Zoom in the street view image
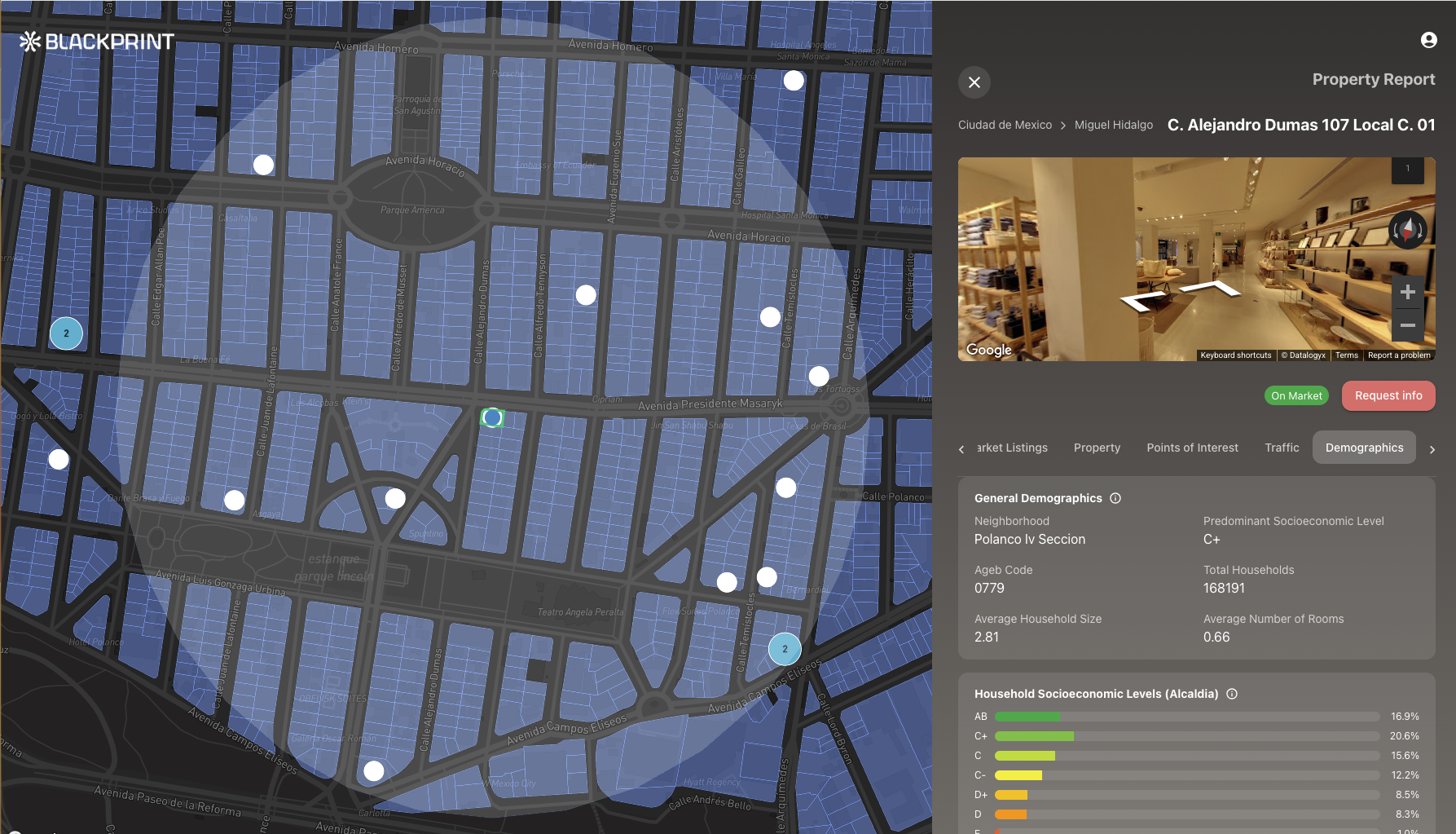Image resolution: width=1456 pixels, height=834 pixels. (1407, 293)
